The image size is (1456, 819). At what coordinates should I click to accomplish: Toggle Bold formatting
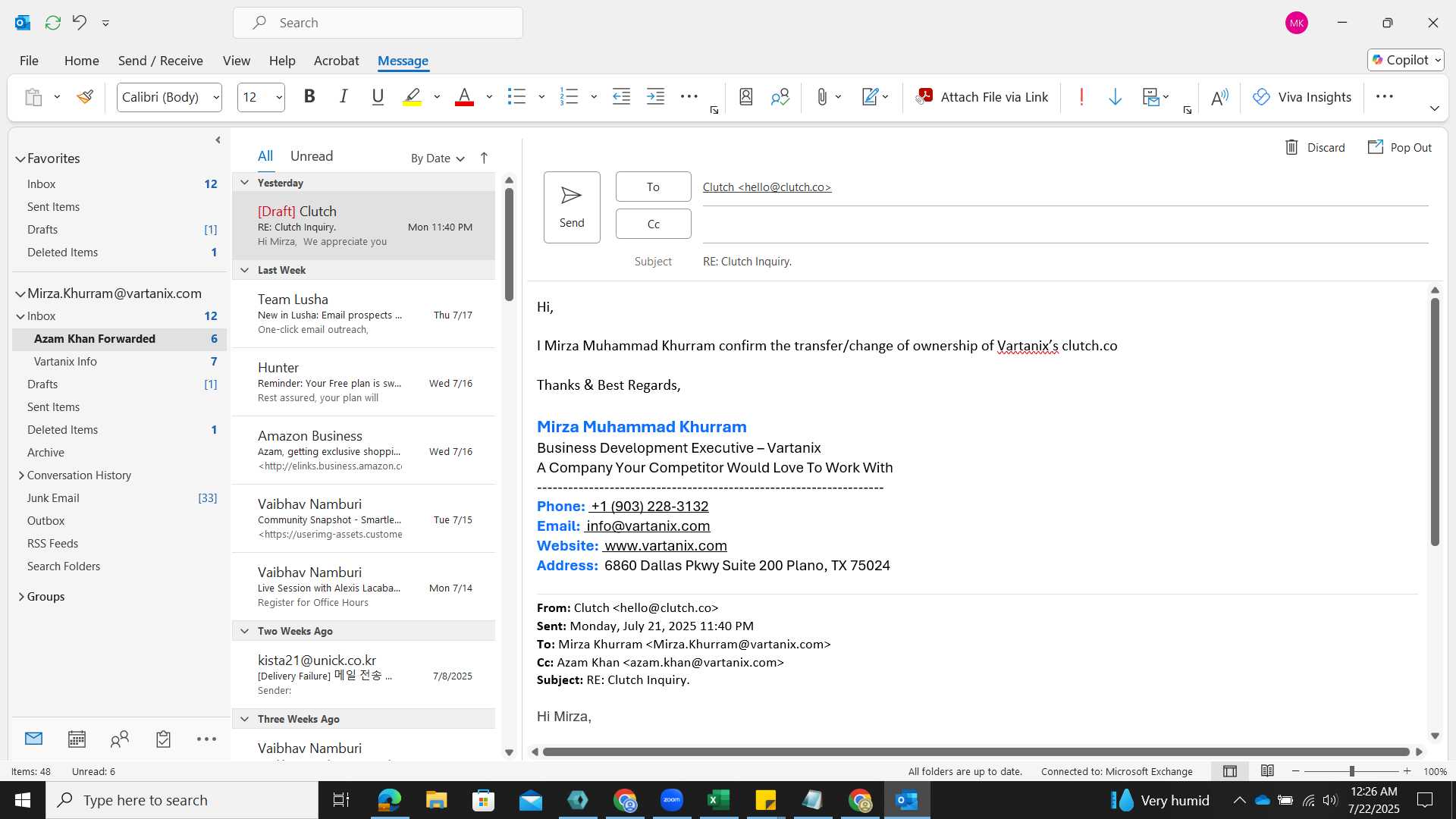pos(309,97)
